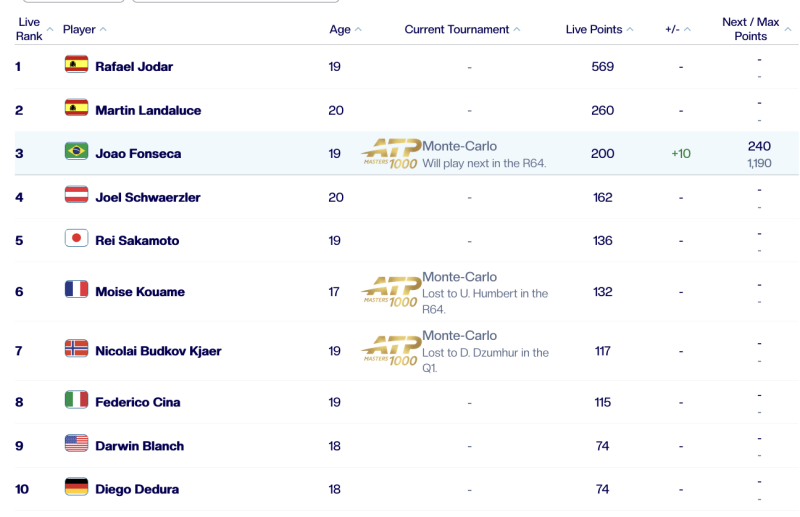Click Brazil flag next to Joao Fonseca
This screenshot has width=800, height=517.
pos(77,151)
